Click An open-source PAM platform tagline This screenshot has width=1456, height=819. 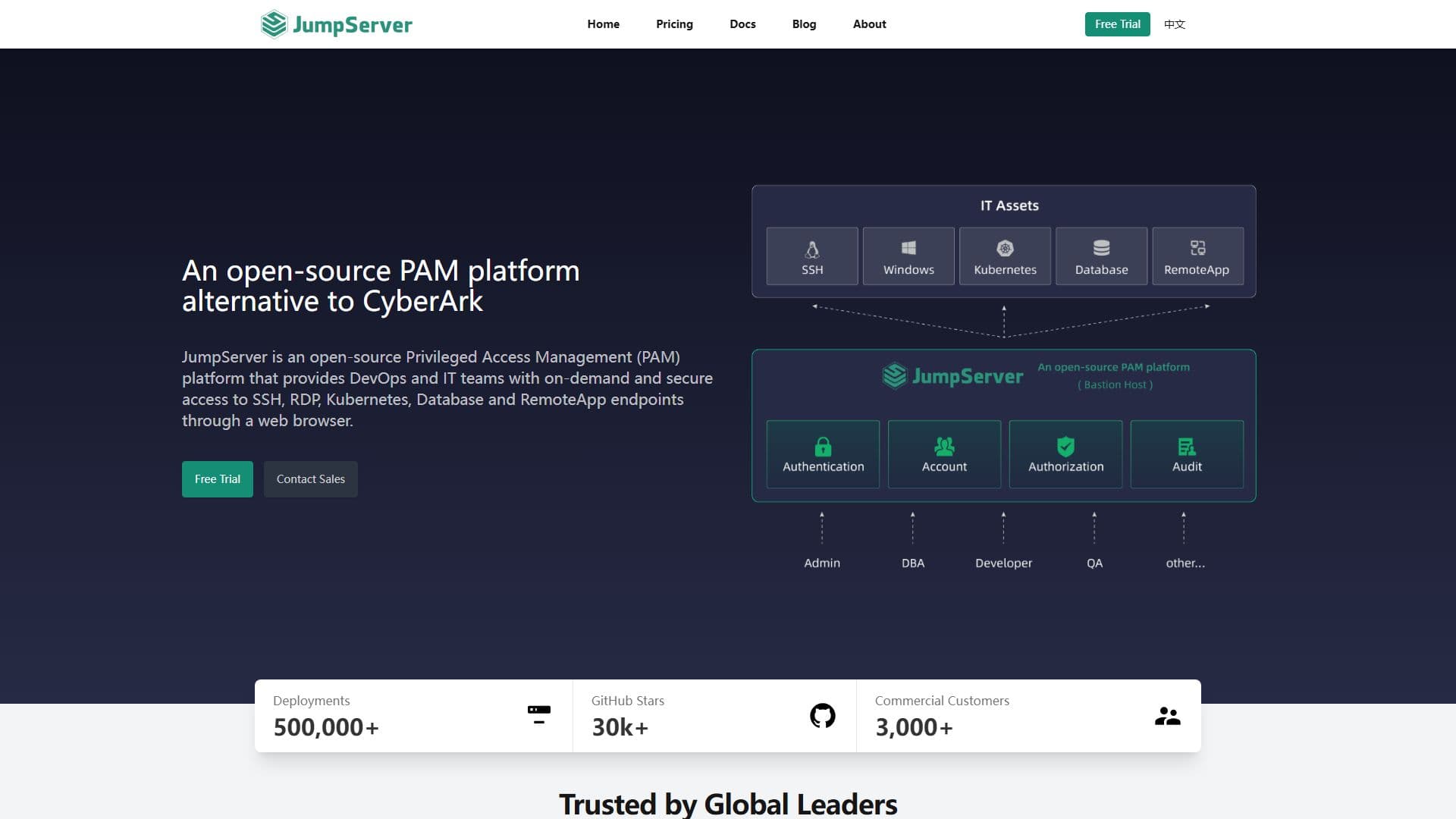click(x=1113, y=367)
